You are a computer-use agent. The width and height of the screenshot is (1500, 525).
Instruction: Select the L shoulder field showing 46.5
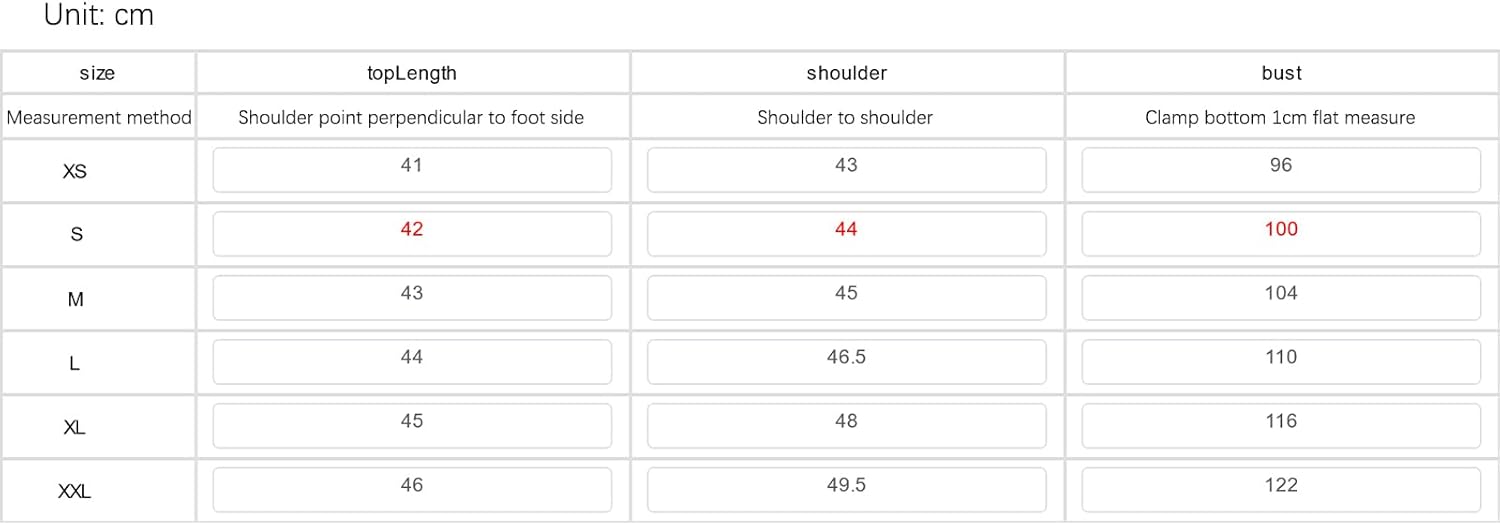846,362
